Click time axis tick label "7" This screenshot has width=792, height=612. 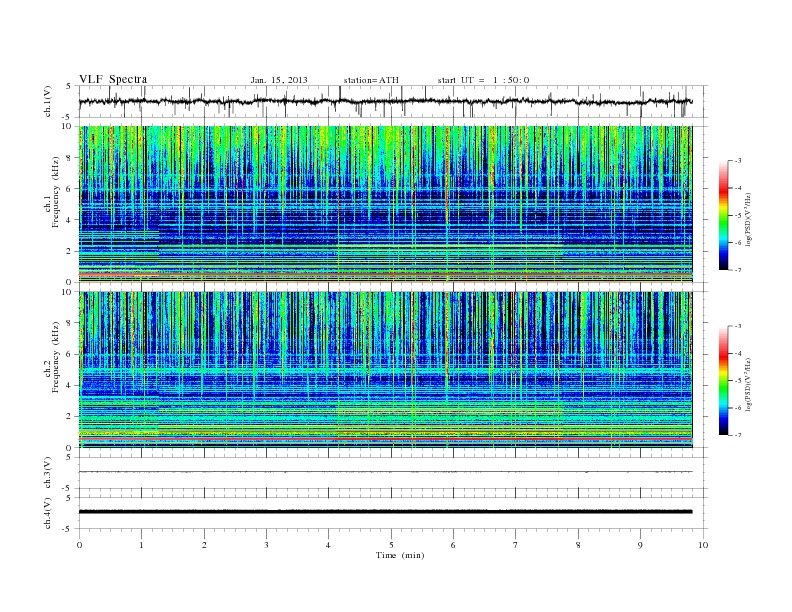(516, 545)
